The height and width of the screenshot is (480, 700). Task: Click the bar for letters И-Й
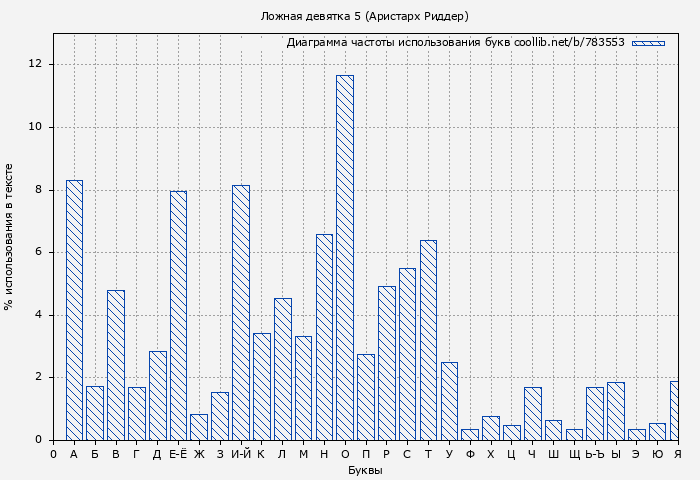click(x=241, y=312)
